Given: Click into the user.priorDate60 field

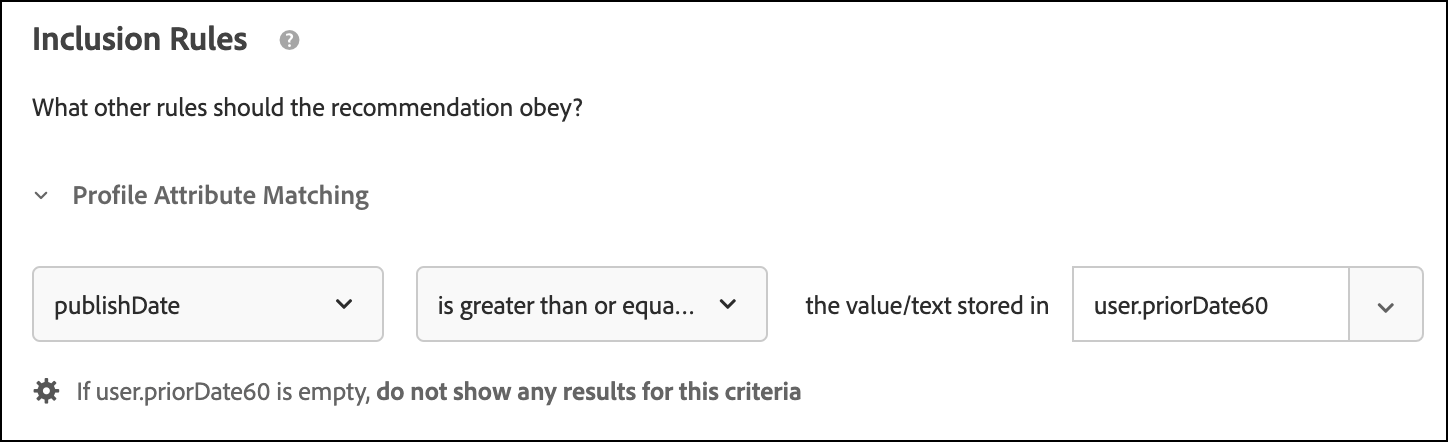Looking at the screenshot, I should pos(1210,304).
